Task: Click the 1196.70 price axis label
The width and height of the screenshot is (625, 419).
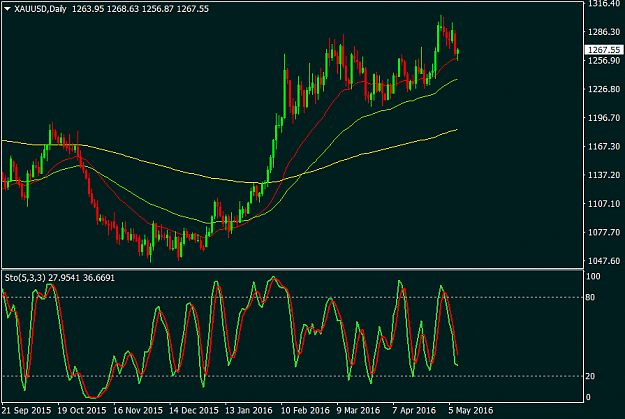Action: coord(604,118)
